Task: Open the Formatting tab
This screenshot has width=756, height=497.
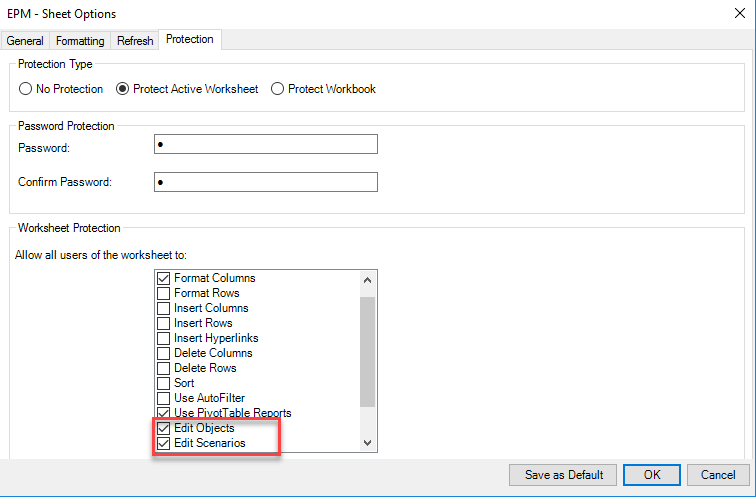Action: point(80,40)
